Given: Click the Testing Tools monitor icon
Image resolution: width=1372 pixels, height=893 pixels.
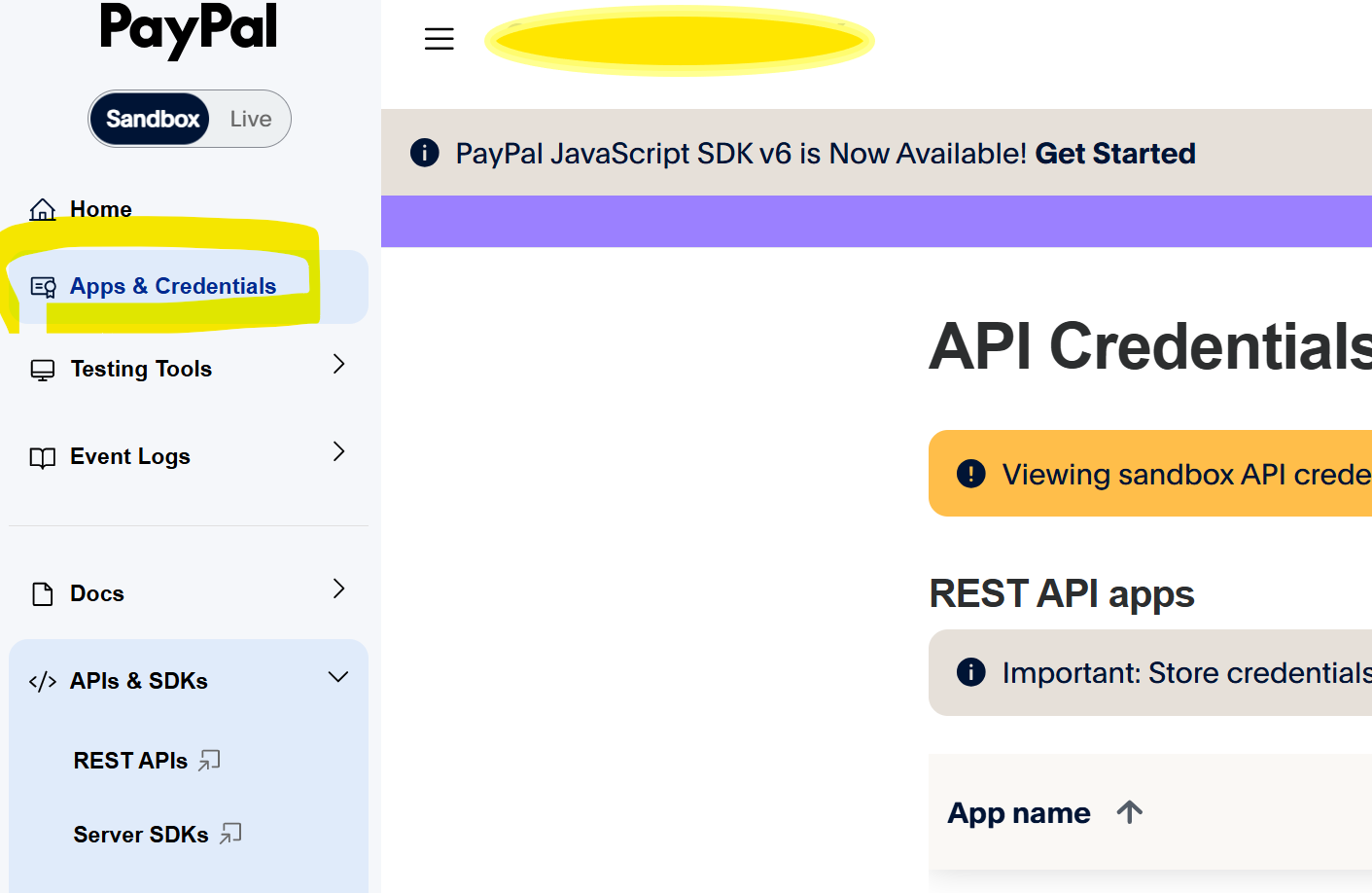Looking at the screenshot, I should (x=43, y=370).
